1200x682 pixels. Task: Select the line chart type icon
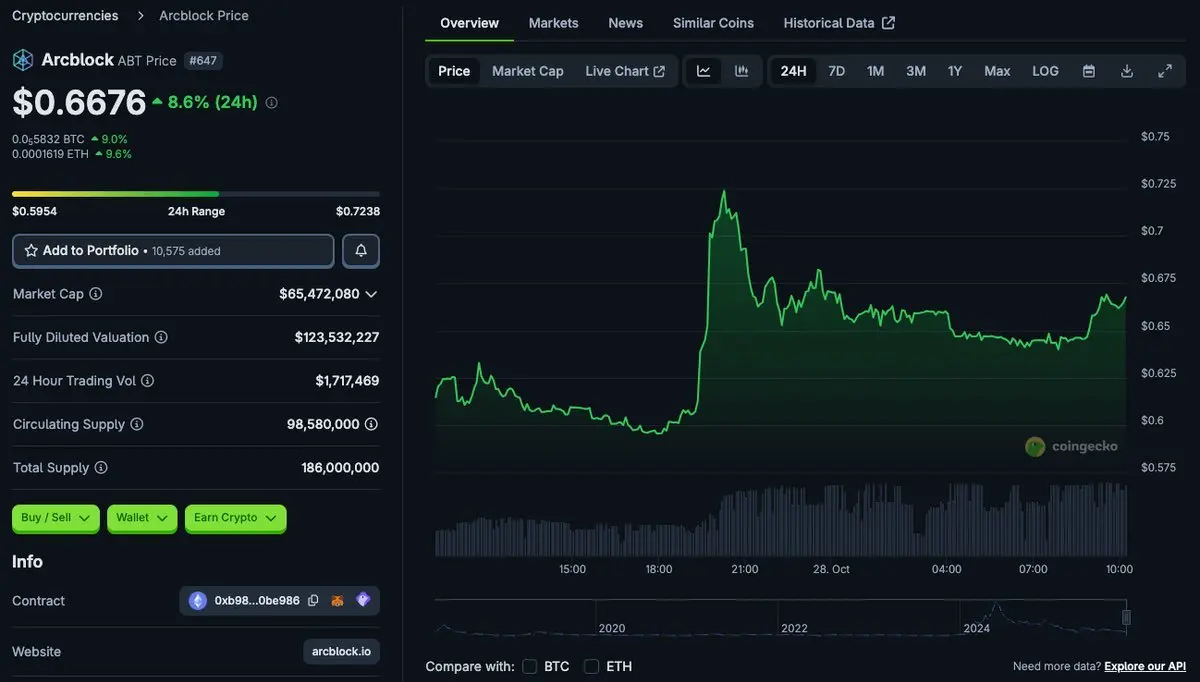(704, 71)
